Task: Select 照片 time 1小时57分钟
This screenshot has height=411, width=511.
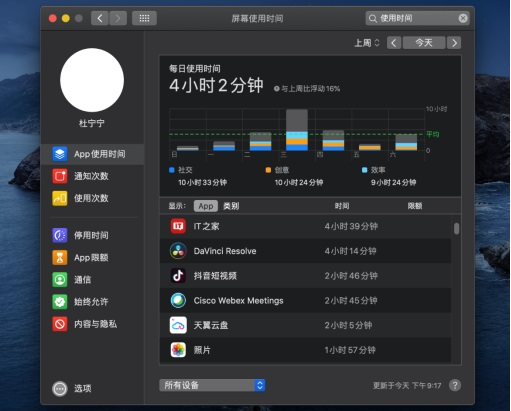Action: tap(350, 350)
